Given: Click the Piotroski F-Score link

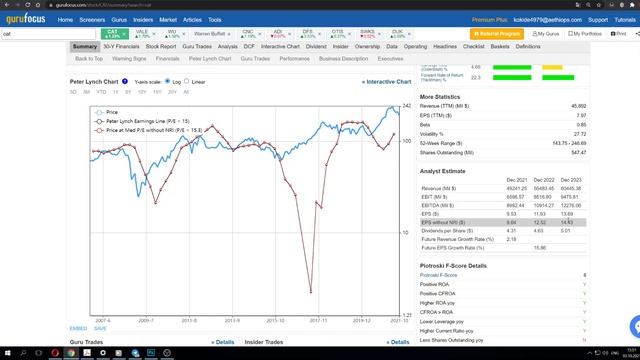Looking at the screenshot, I should 438,275.
